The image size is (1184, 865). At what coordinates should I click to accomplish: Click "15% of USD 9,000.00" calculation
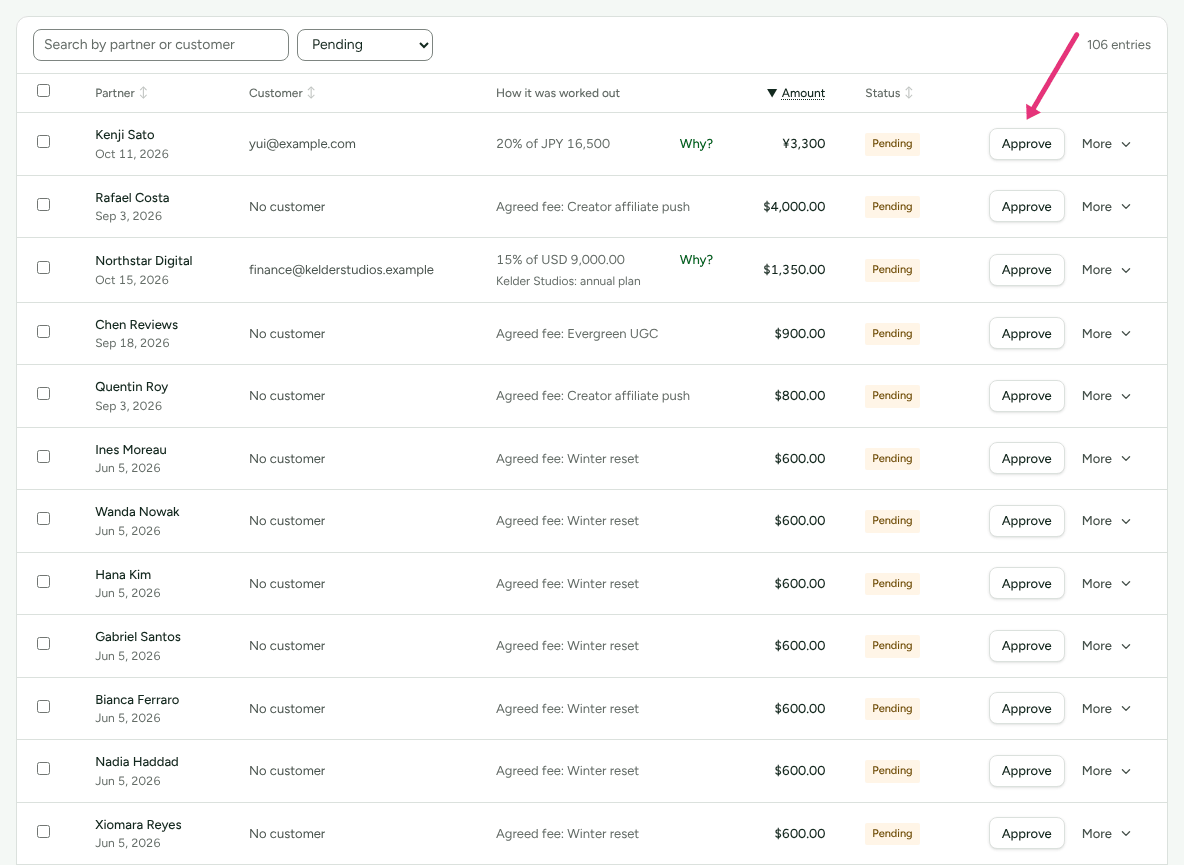point(560,260)
